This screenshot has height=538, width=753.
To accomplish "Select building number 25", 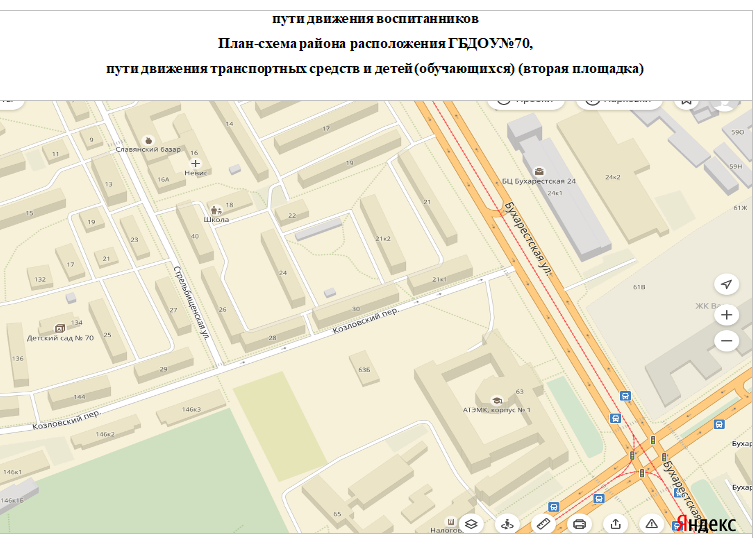I will 107,335.
